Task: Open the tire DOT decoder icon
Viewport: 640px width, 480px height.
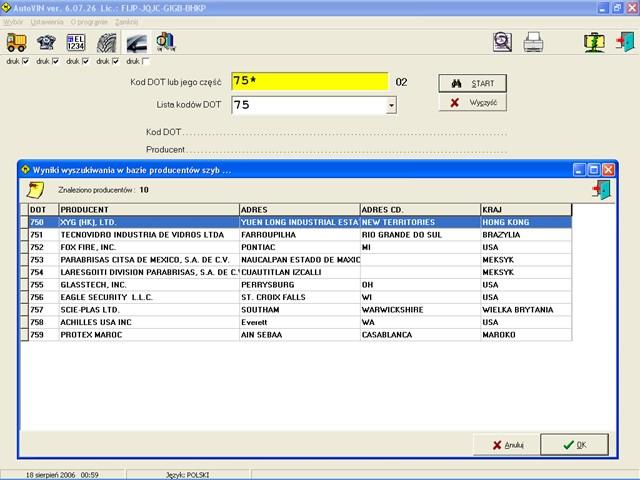Action: click(x=106, y=43)
